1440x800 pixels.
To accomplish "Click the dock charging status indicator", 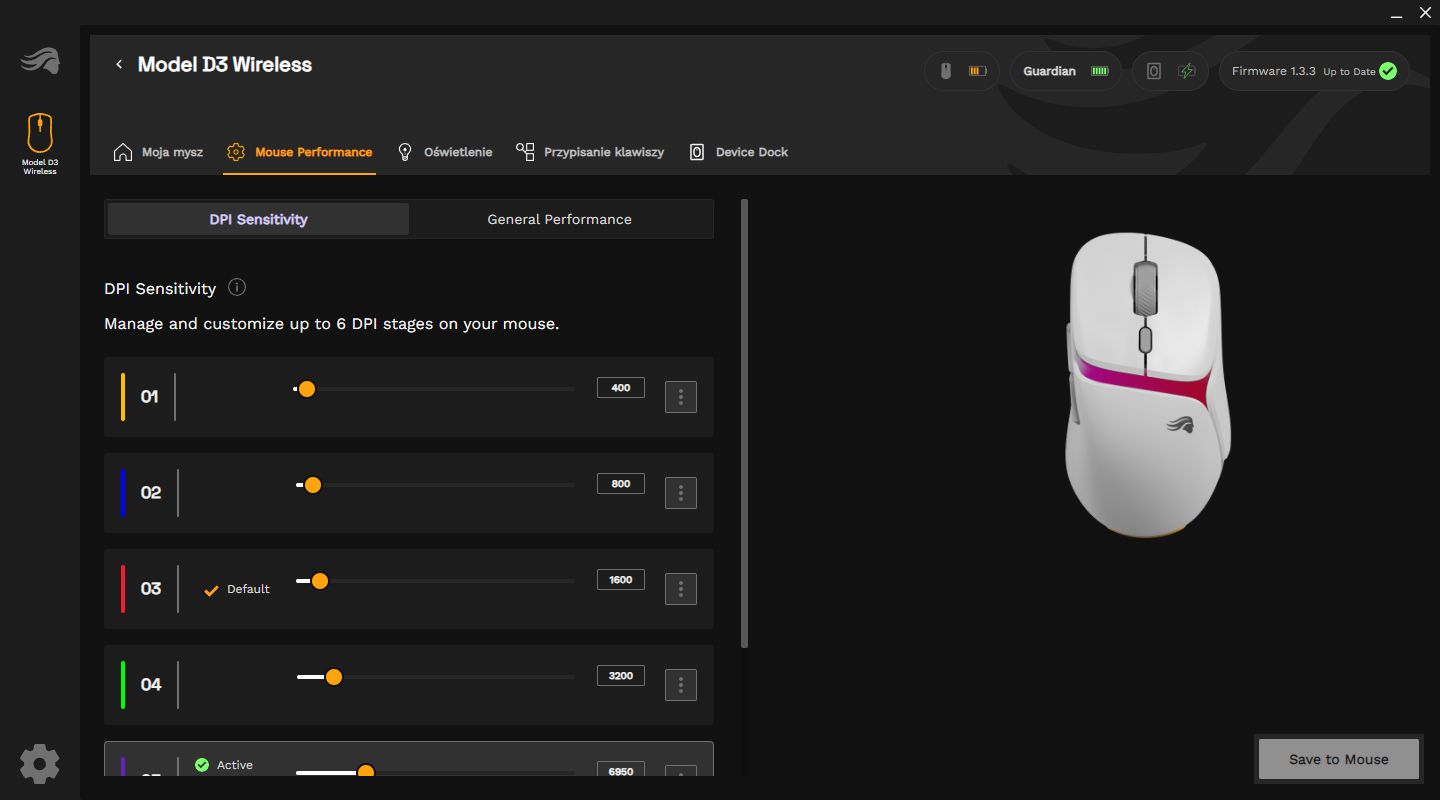I will click(x=1169, y=71).
